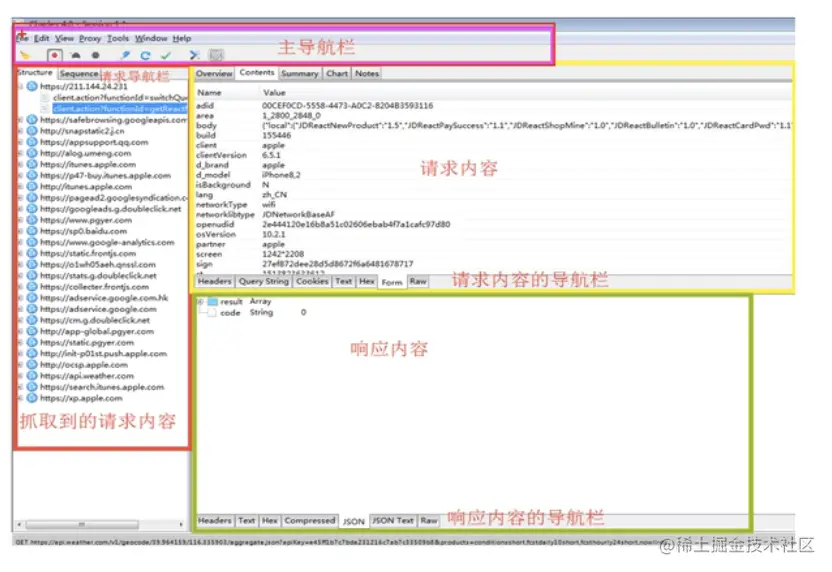Open the Edit menu
Screen dimensions: 832x572
point(41,38)
